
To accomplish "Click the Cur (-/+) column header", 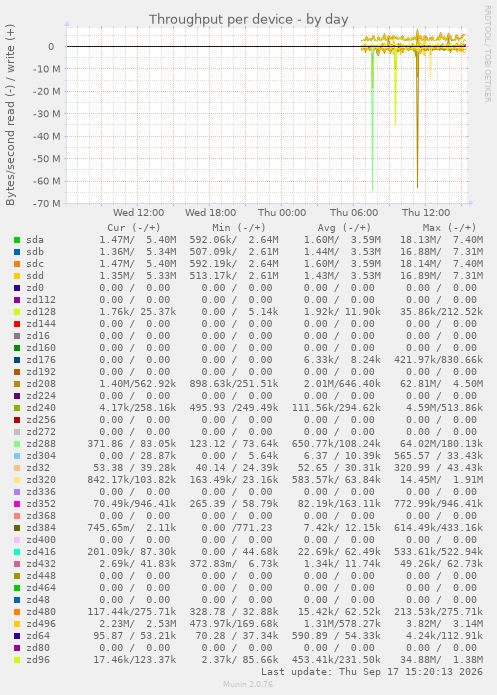I will [134, 228].
